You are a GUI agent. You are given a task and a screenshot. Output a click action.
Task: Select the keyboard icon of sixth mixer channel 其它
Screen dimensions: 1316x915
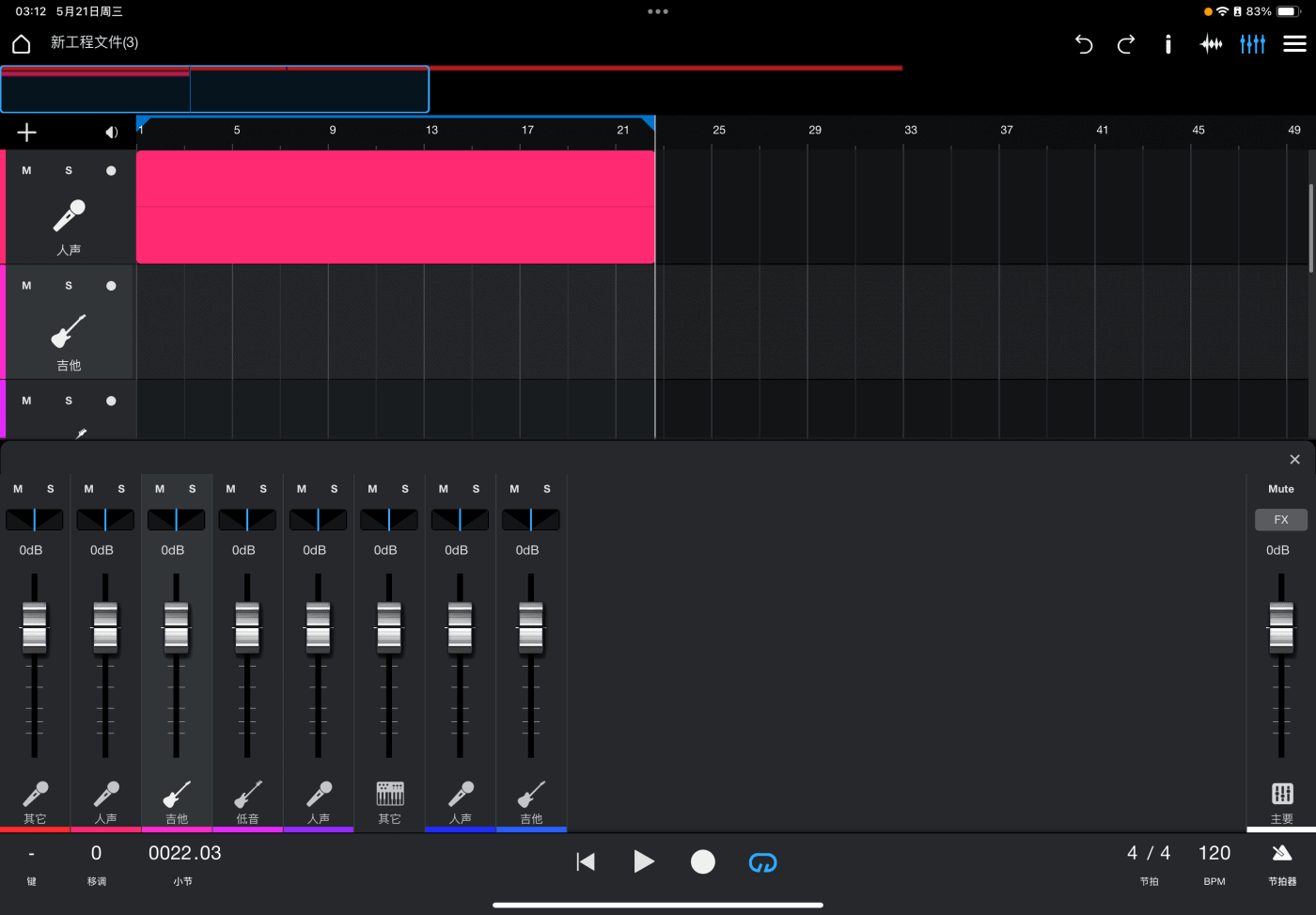[x=389, y=794]
